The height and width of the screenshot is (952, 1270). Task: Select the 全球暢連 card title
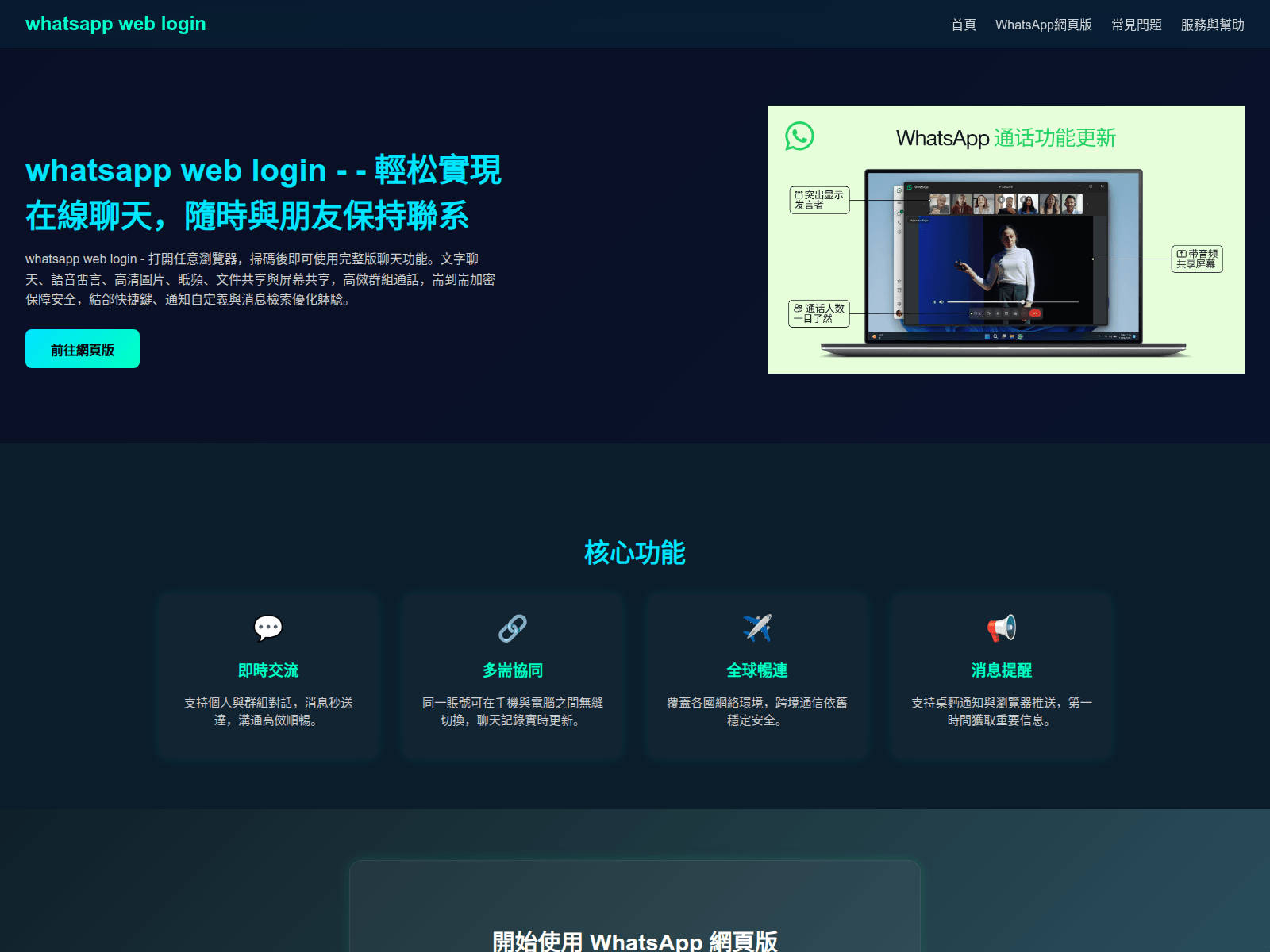757,670
